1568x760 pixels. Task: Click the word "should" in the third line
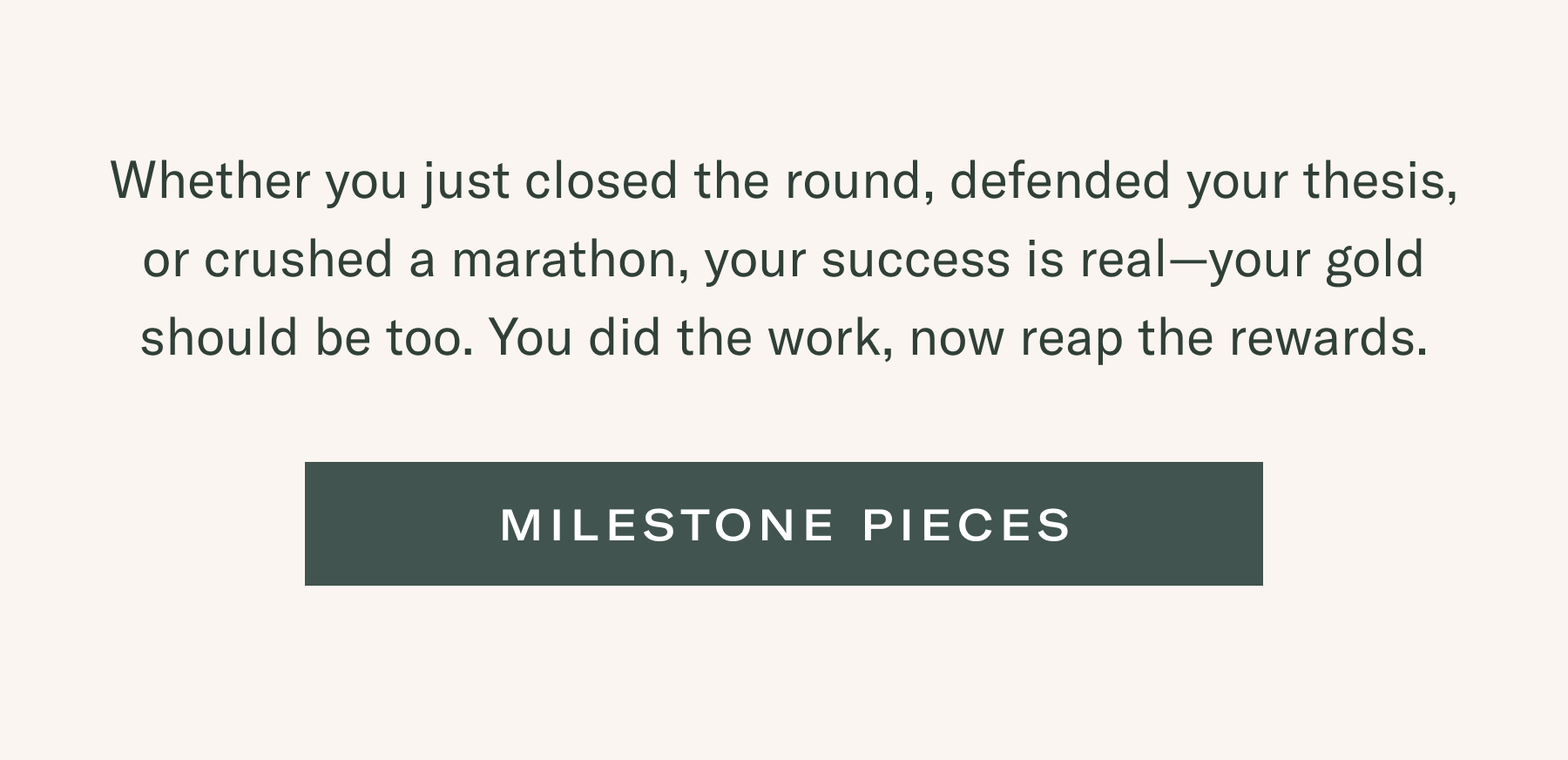coord(219,338)
